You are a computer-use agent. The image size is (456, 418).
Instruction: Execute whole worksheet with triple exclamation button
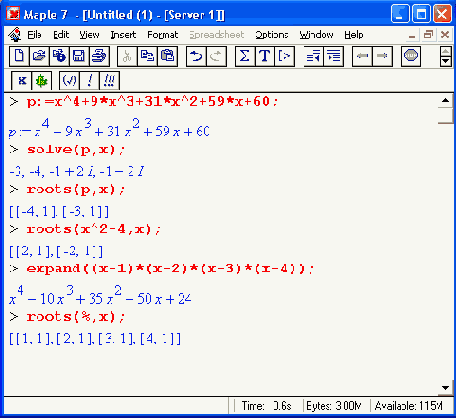click(x=109, y=80)
